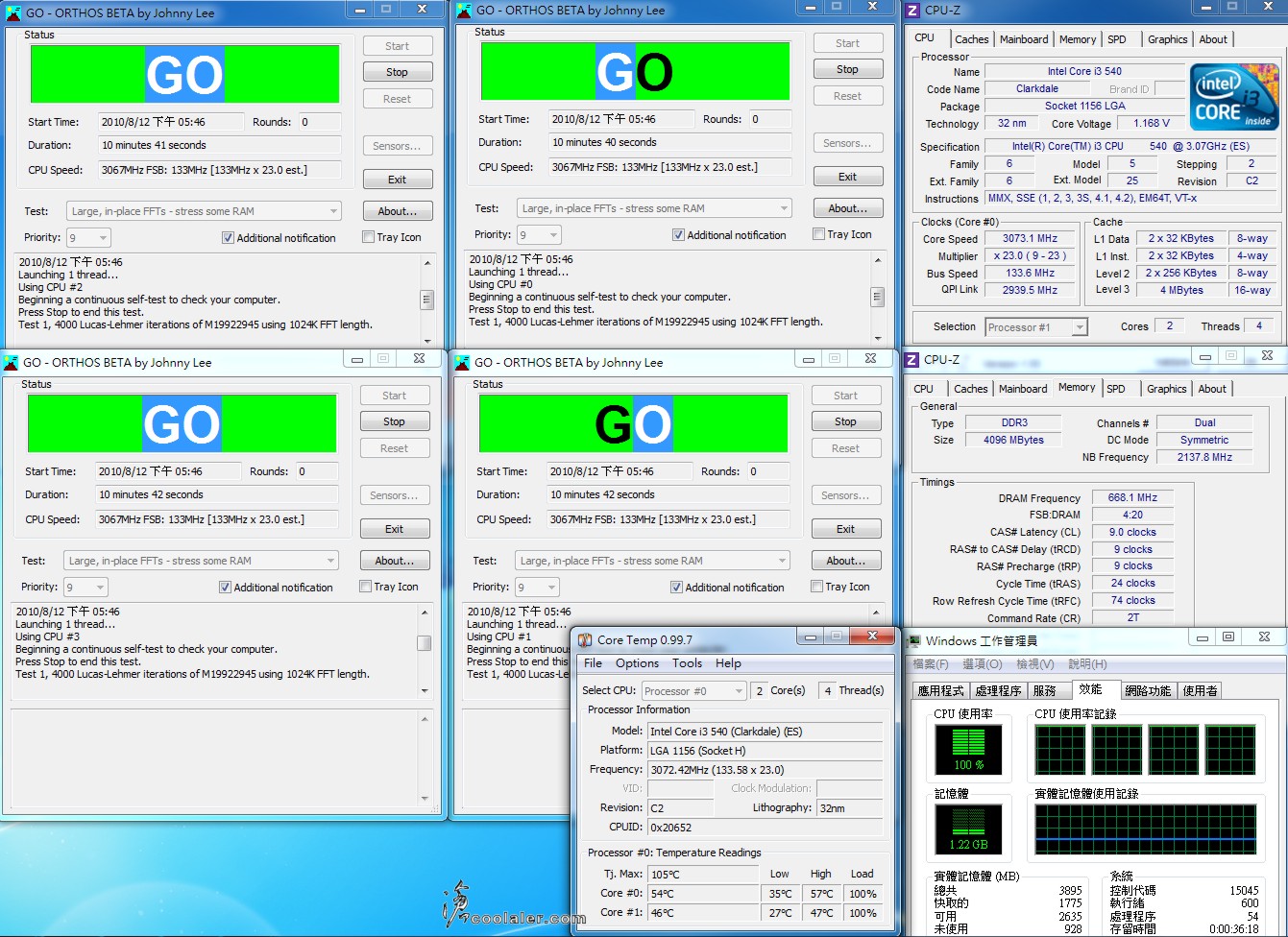Click CPU-Z DRAM Frequency value 668.1 MHz

tap(1132, 498)
